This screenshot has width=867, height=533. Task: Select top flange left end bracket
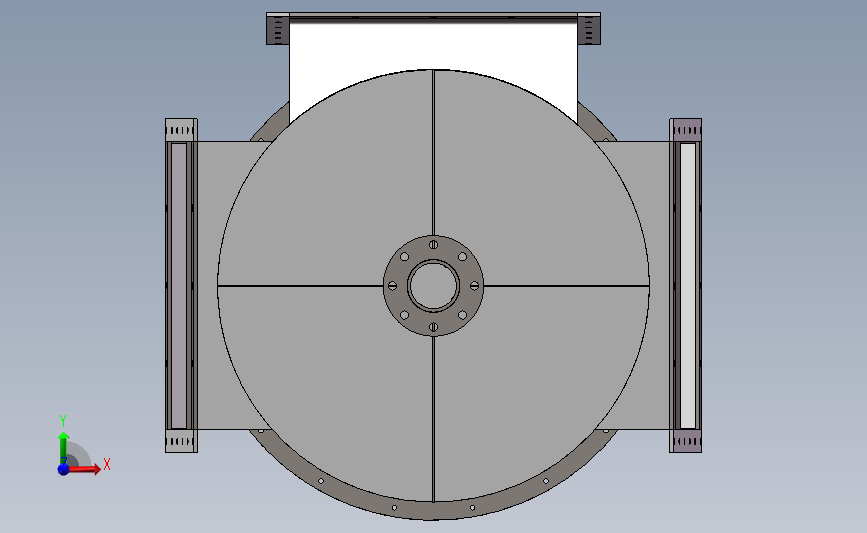278,30
